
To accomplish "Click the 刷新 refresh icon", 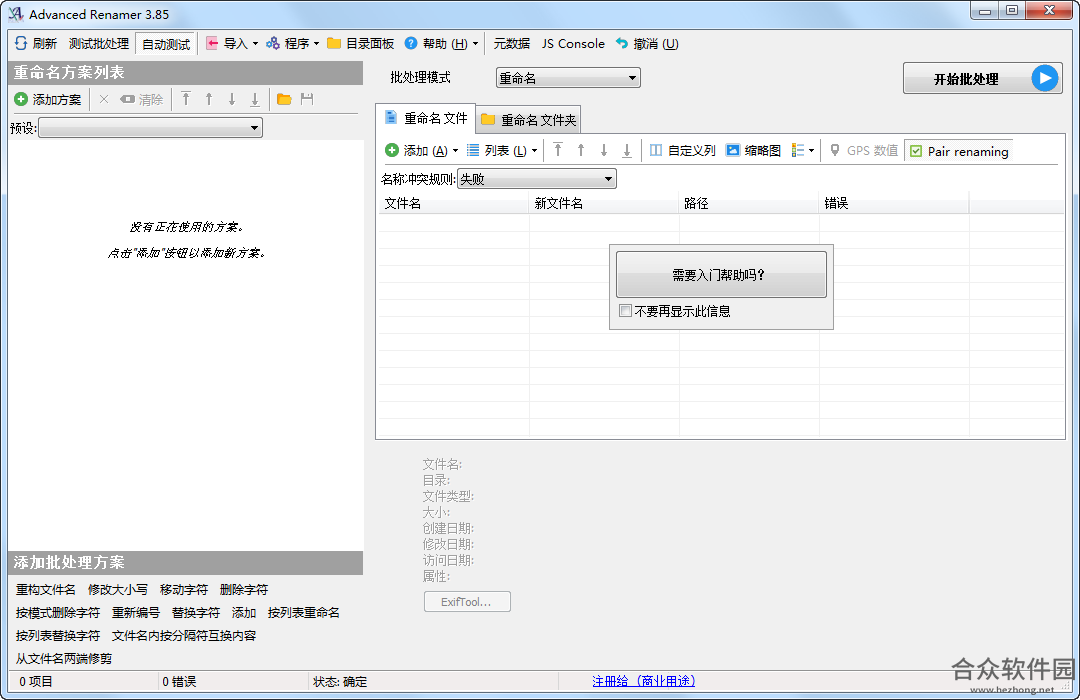I will [x=21, y=43].
